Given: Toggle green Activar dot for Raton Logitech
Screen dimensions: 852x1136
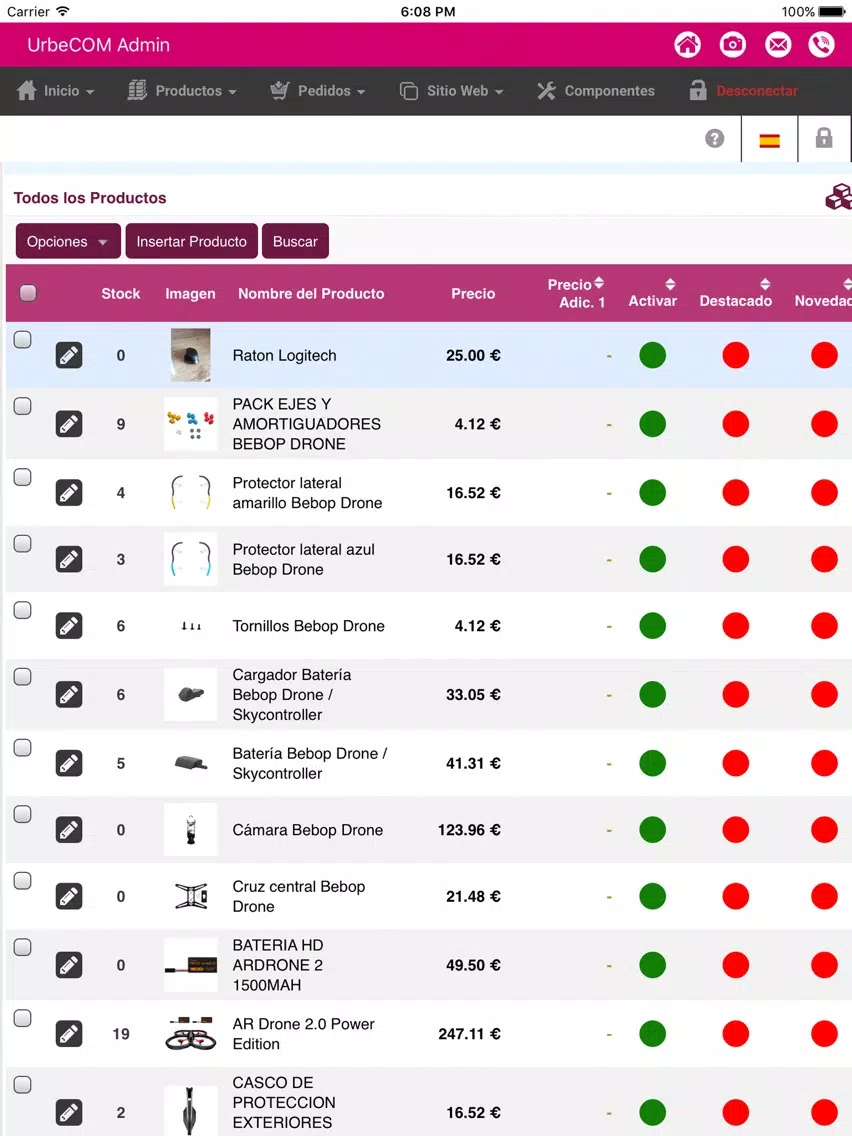Looking at the screenshot, I should (652, 355).
